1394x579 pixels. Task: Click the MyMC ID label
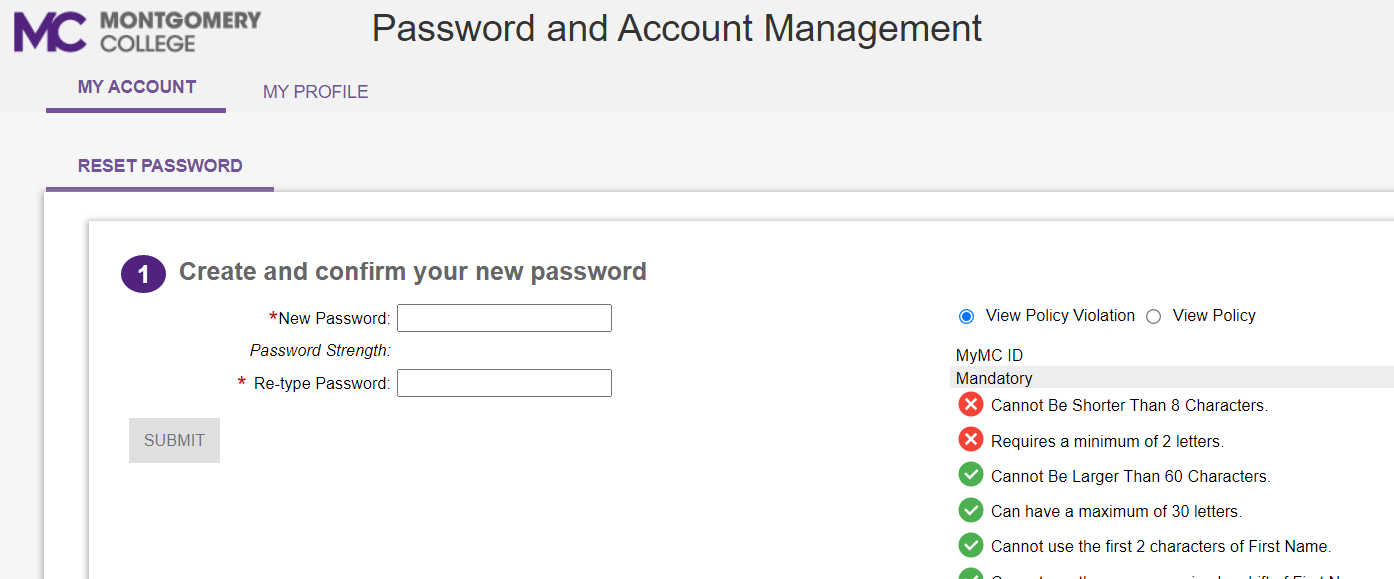989,355
